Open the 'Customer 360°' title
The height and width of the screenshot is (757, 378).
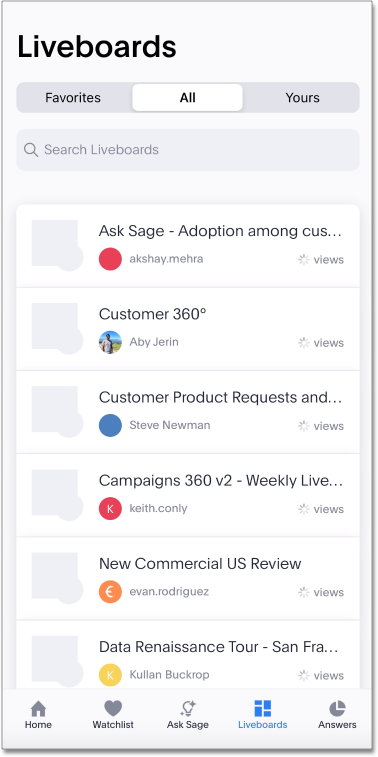tap(153, 314)
